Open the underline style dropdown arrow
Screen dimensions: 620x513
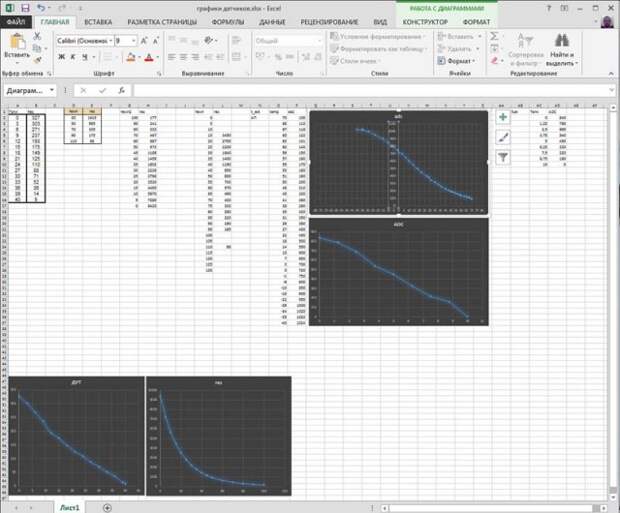[x=94, y=57]
